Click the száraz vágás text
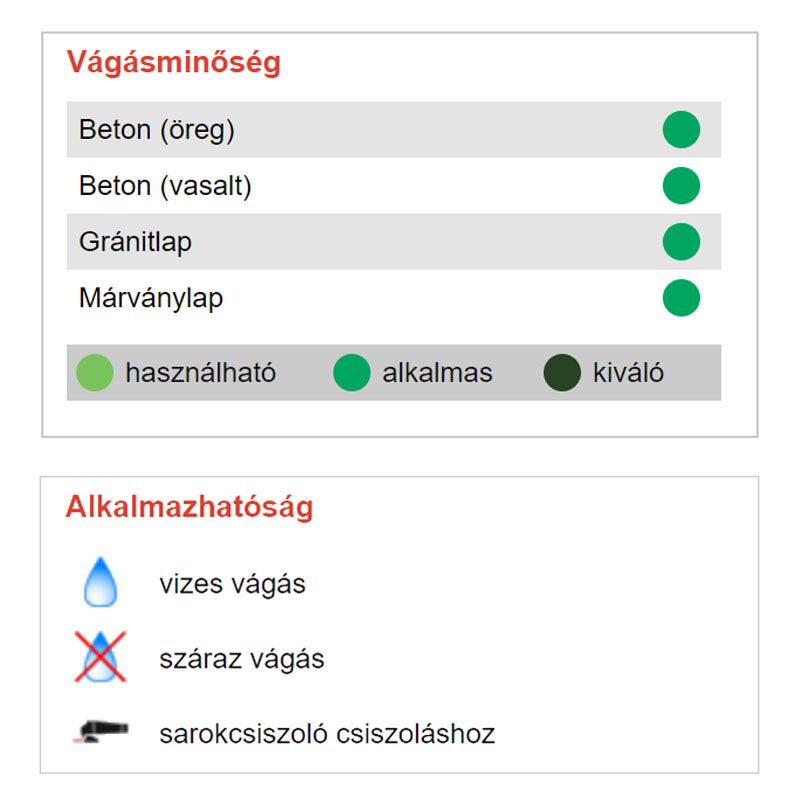This screenshot has height=800, width=800. click(241, 659)
